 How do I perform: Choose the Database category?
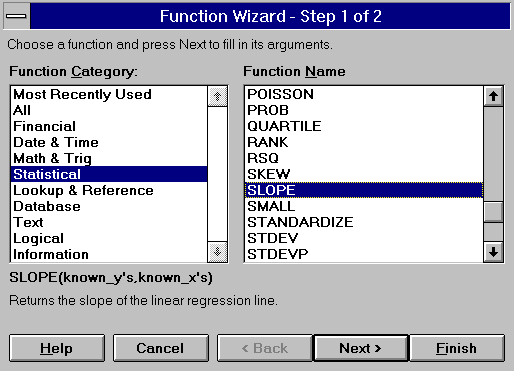tap(109, 206)
